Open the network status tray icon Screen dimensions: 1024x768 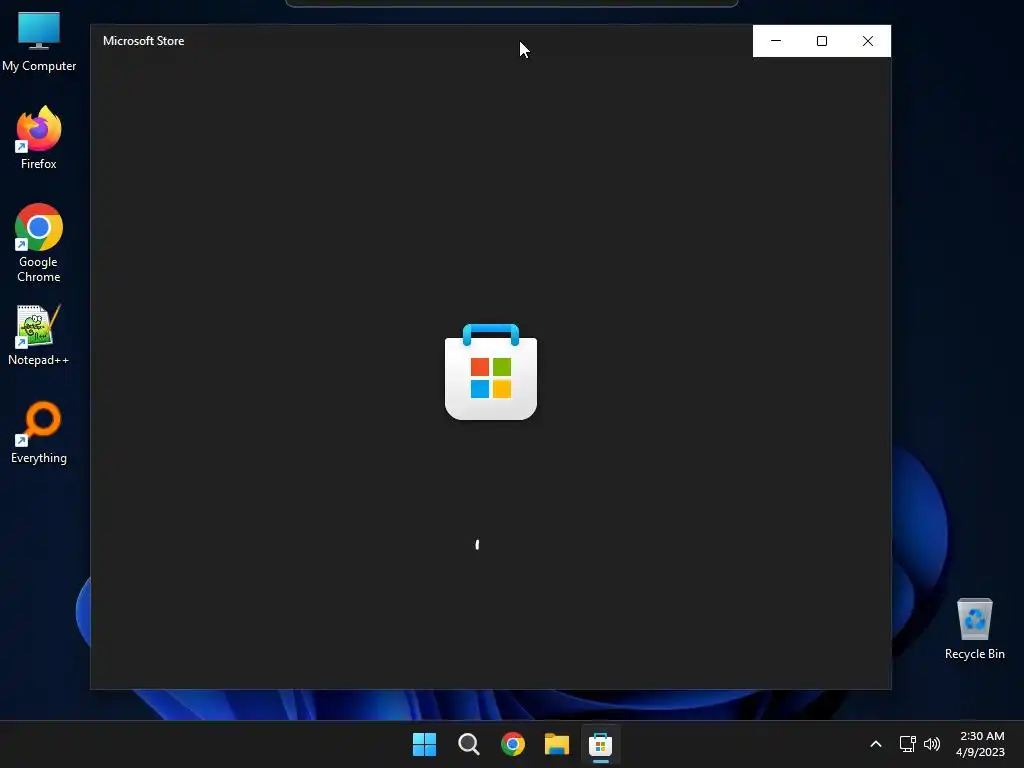pyautogui.click(x=907, y=744)
